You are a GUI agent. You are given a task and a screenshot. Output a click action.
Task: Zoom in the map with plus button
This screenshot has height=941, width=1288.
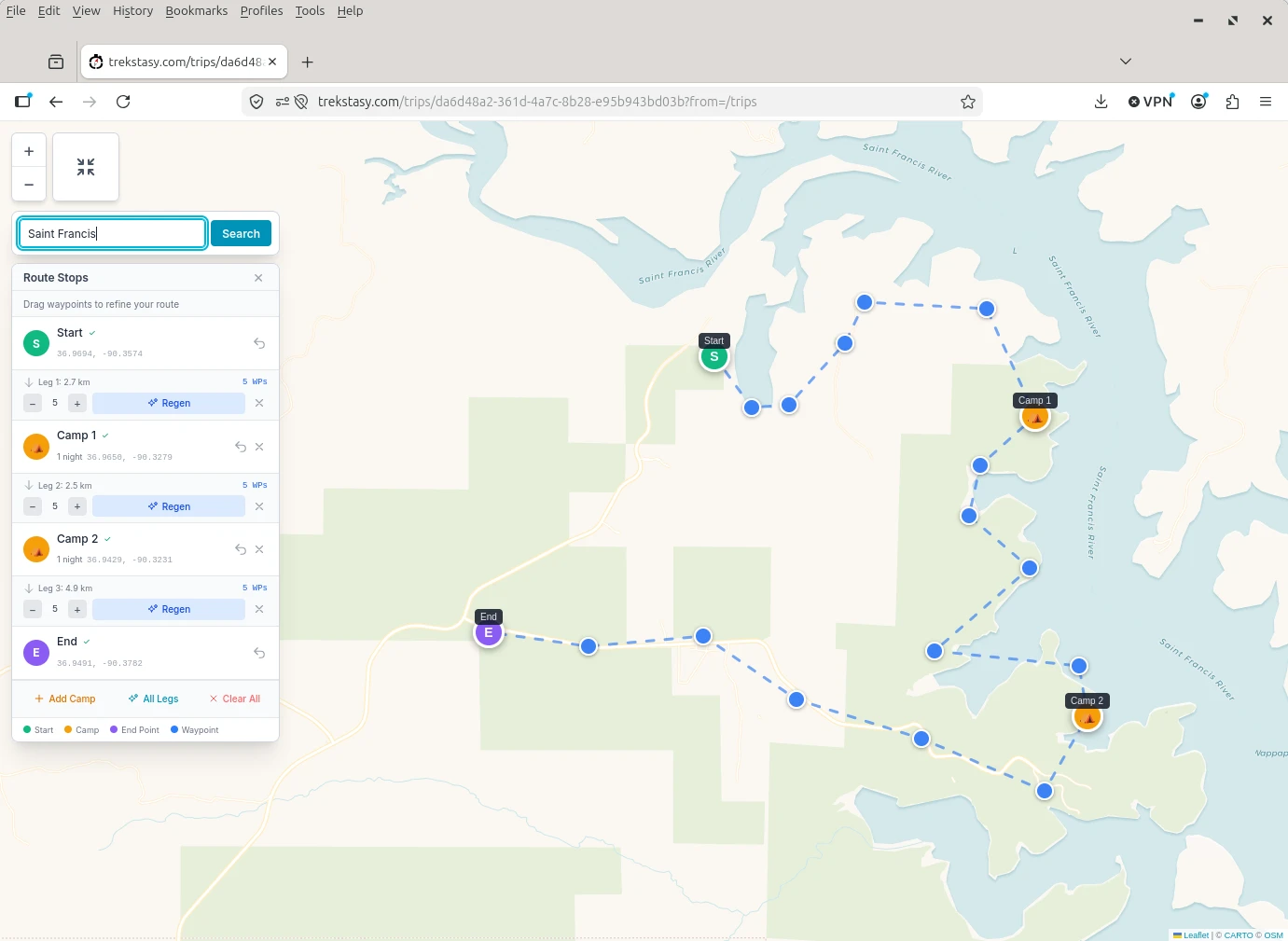point(29,151)
